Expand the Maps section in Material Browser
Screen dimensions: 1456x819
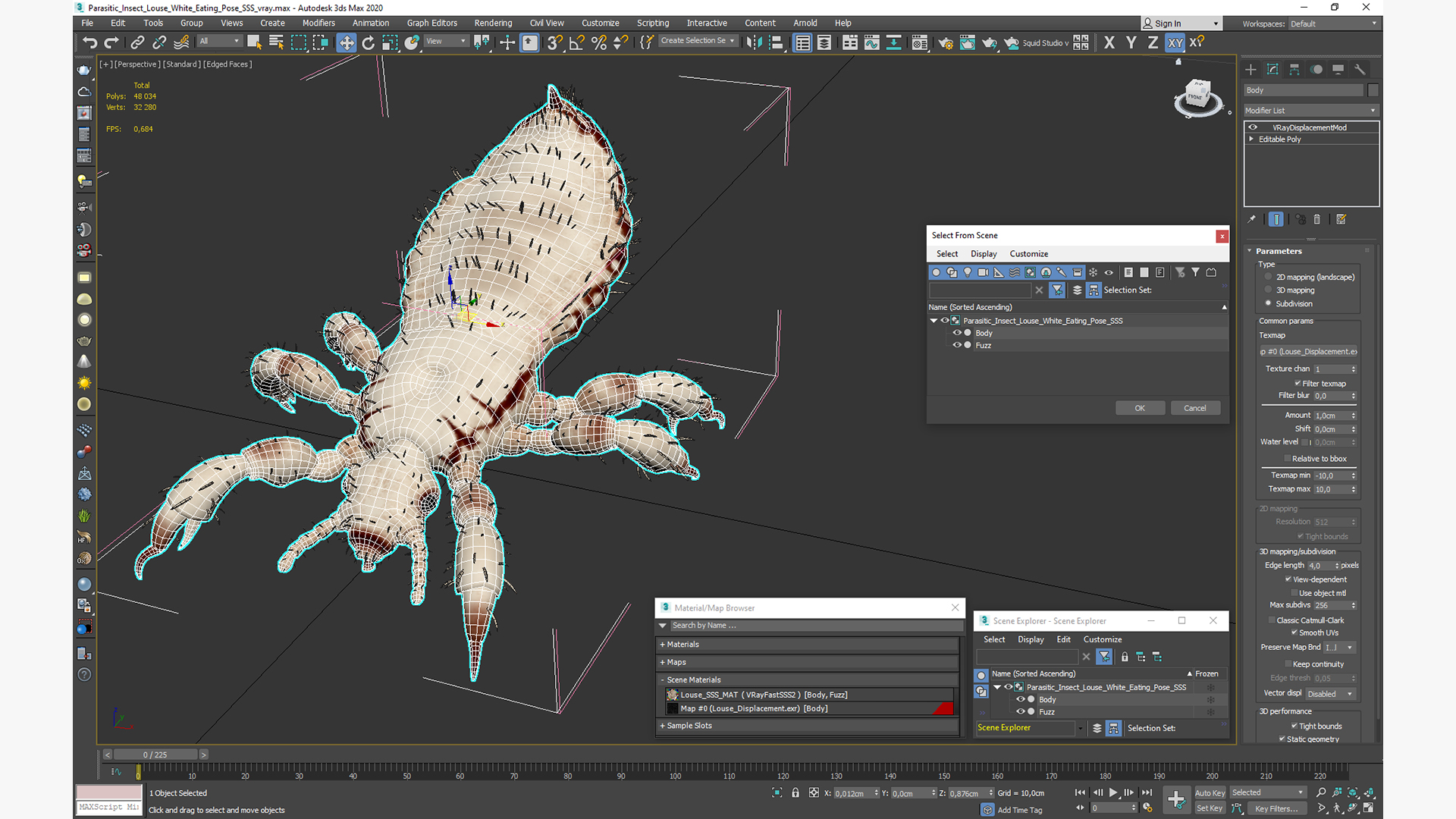pyautogui.click(x=676, y=662)
